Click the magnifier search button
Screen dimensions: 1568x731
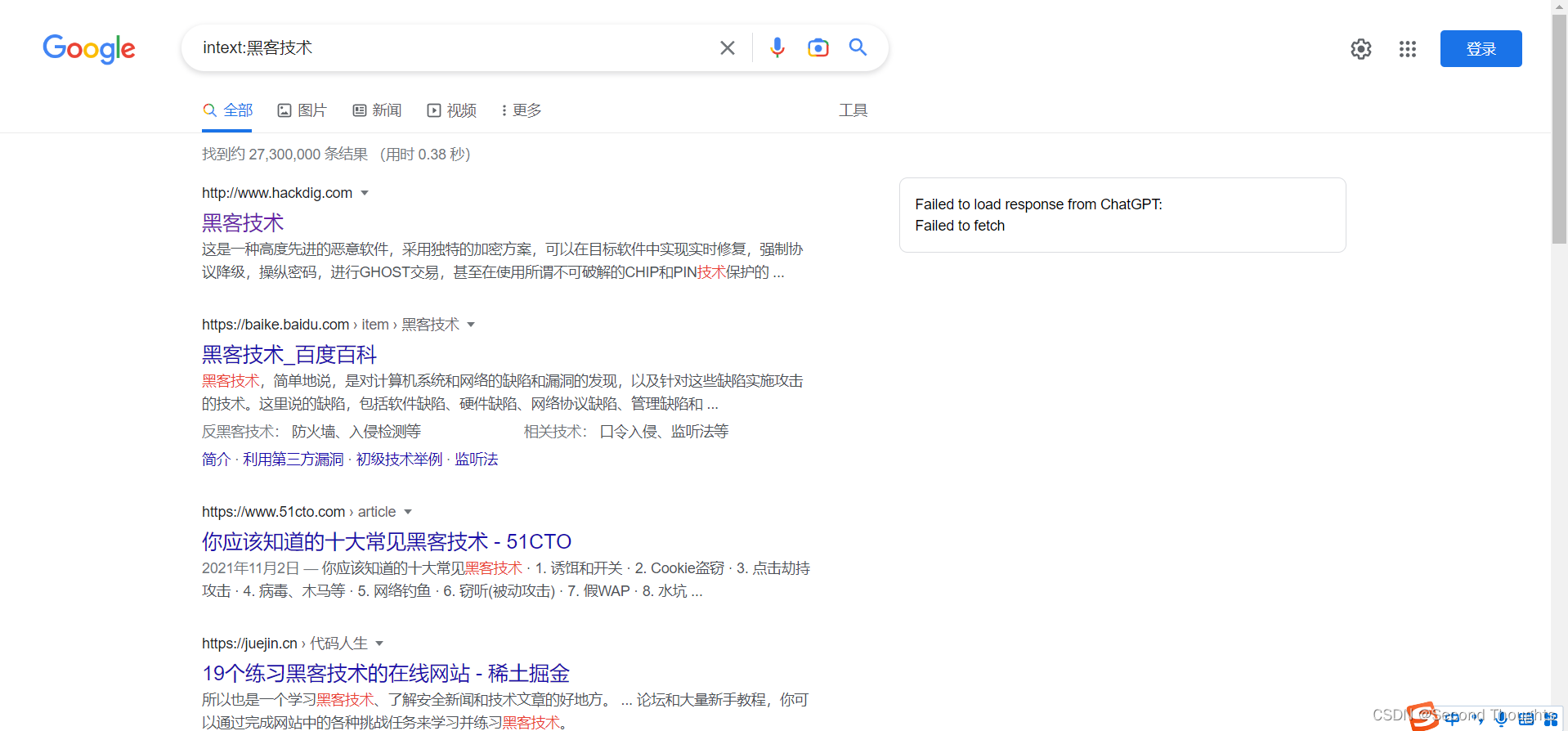[858, 47]
